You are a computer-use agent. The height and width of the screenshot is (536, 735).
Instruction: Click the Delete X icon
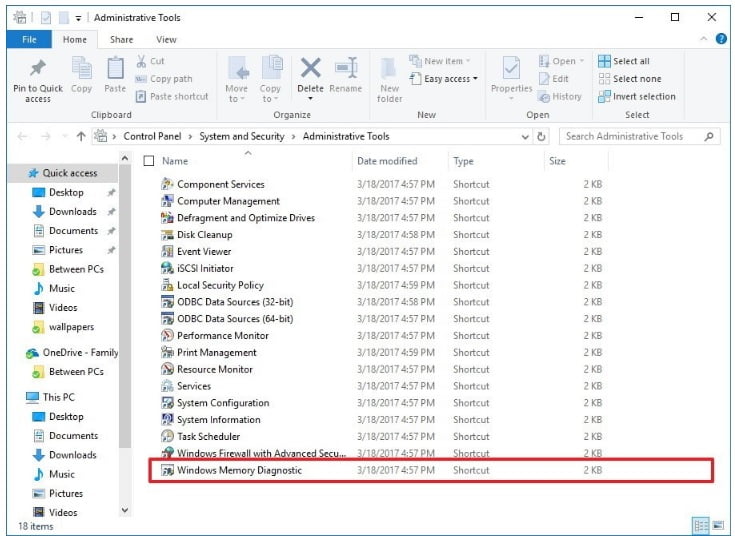pos(310,68)
